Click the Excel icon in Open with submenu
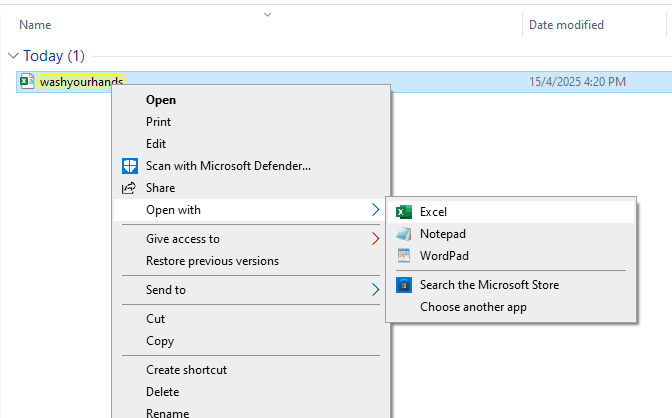Viewport: 672px width, 418px height. [404, 212]
